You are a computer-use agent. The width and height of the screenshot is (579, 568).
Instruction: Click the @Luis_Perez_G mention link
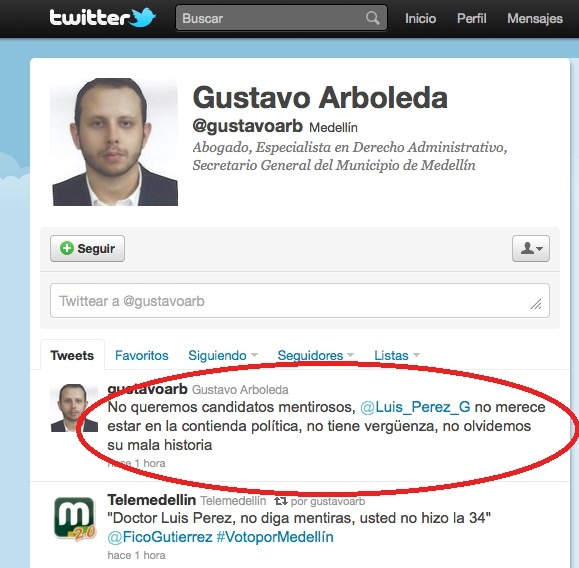415,407
